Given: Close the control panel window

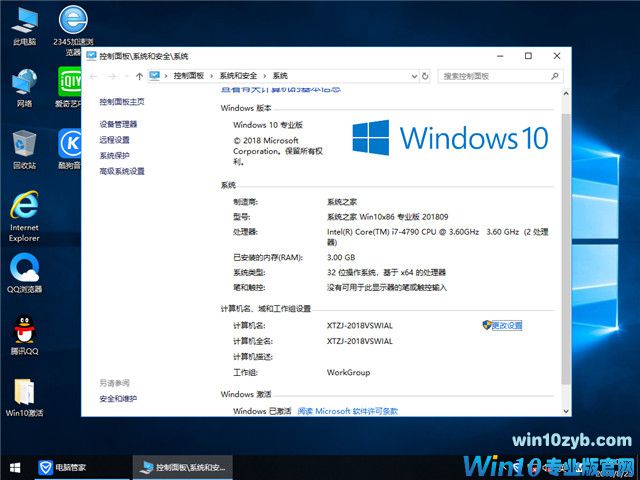Looking at the screenshot, I should click(x=557, y=56).
